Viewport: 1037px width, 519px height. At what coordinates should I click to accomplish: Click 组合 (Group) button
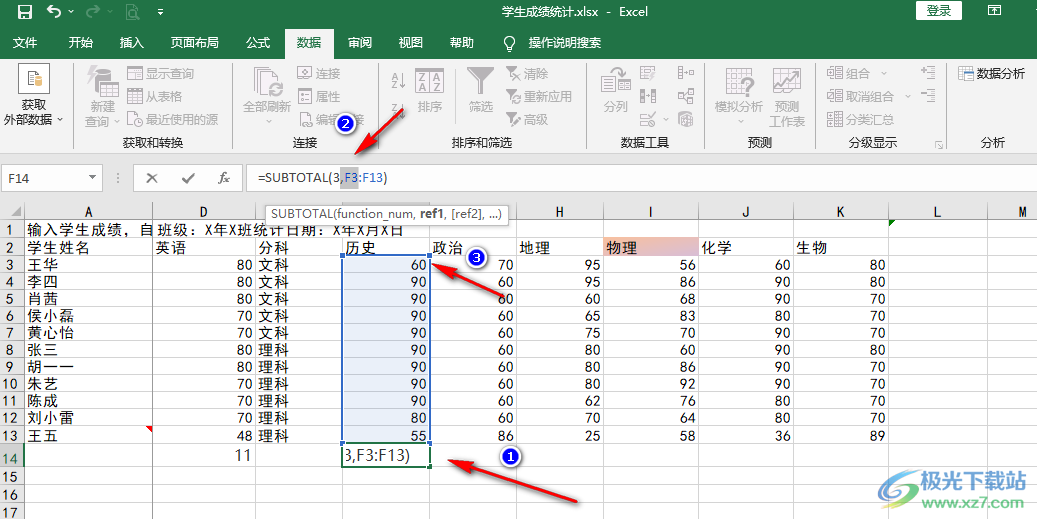849,73
